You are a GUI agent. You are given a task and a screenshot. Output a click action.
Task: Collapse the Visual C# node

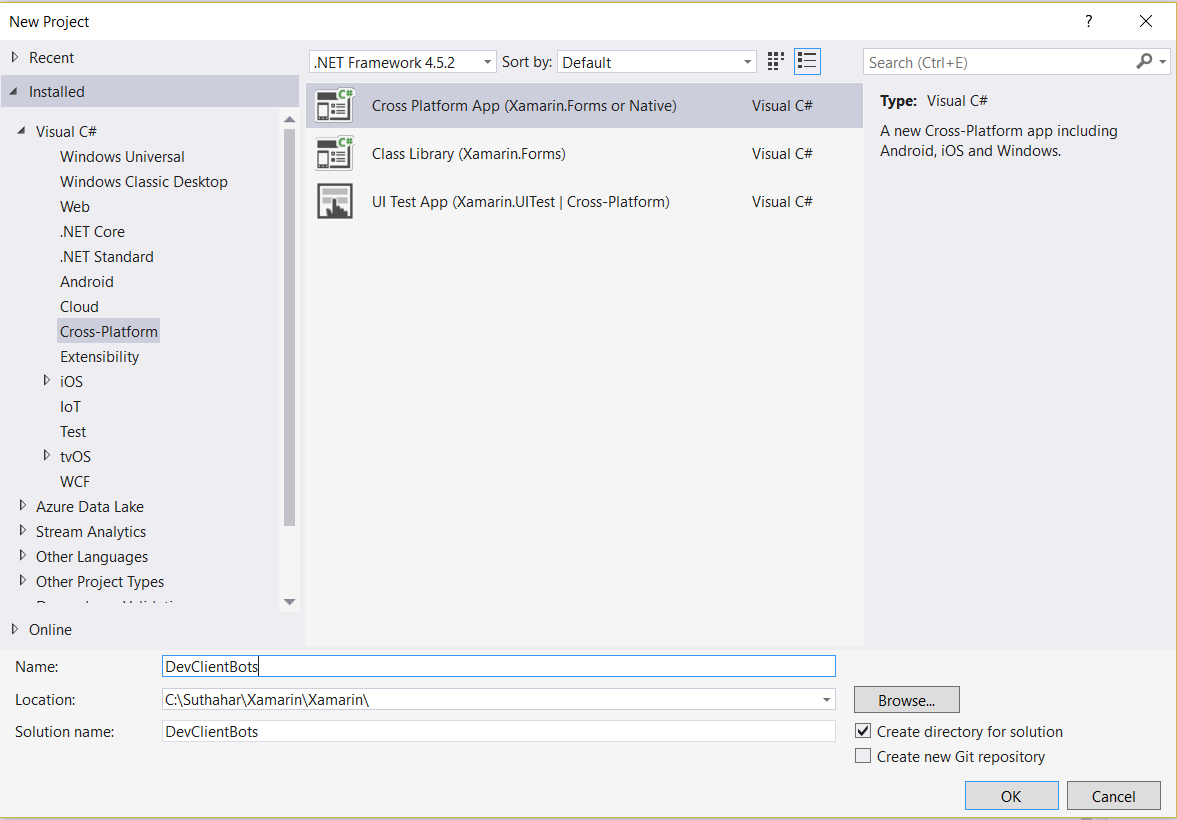point(21,131)
